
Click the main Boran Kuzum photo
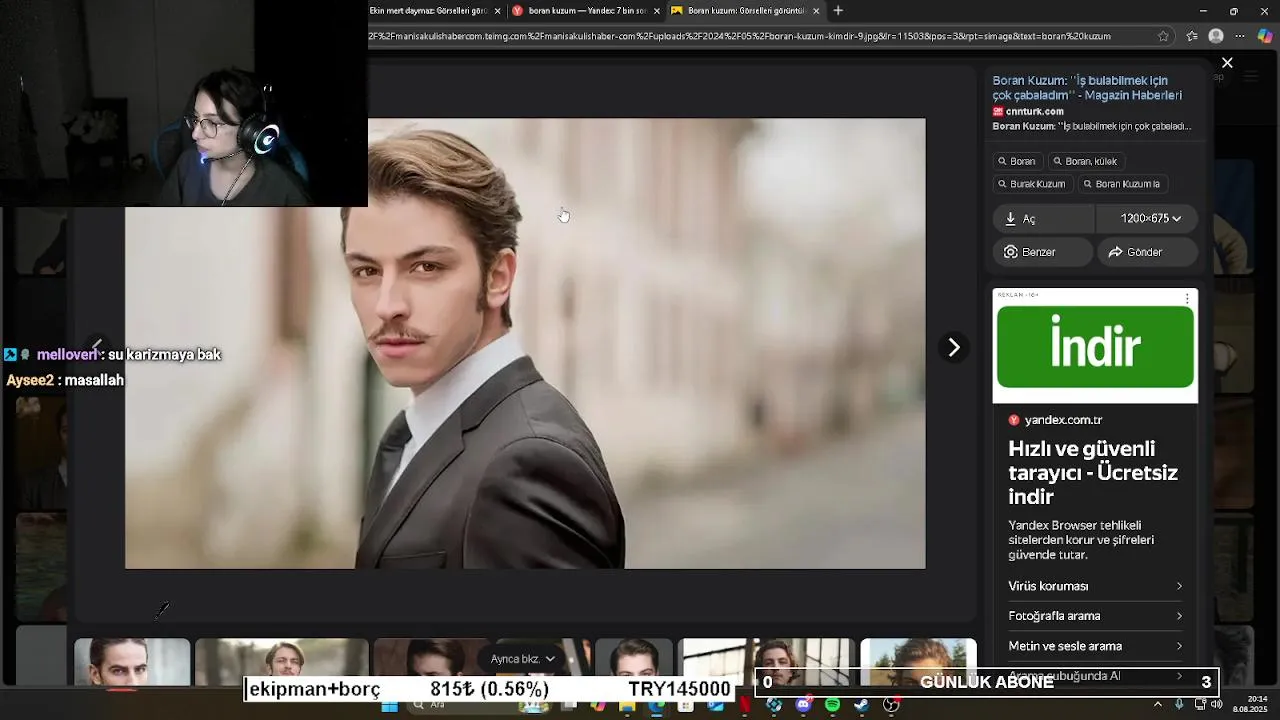(x=525, y=344)
